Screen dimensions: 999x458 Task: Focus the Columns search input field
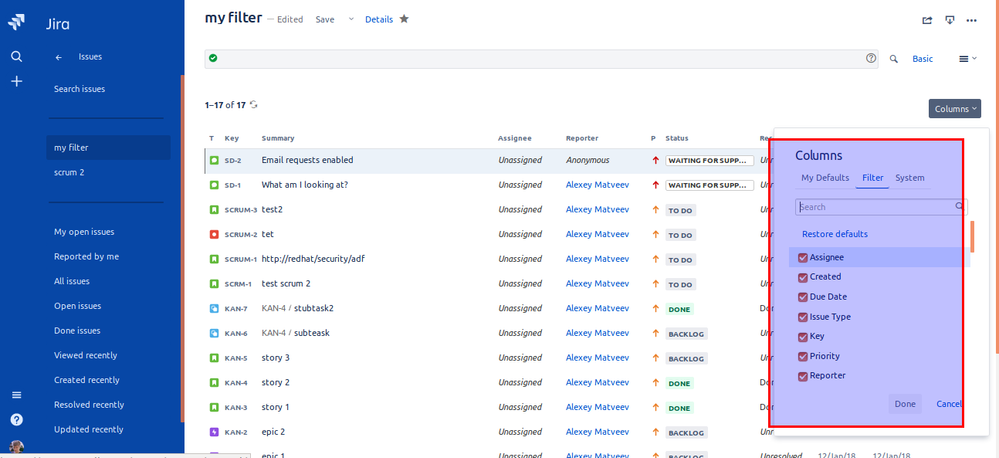(881, 206)
